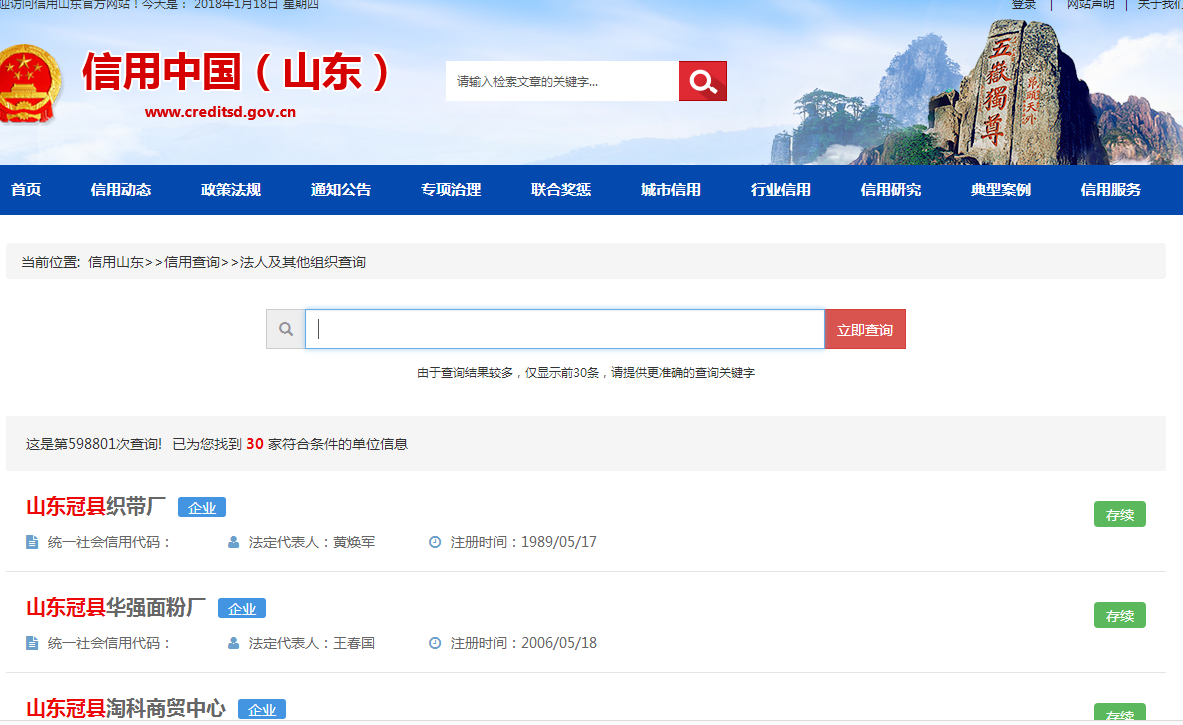This screenshot has height=725, width=1183.
Task: Click 信用山东 in breadcrumb
Action: click(x=115, y=262)
